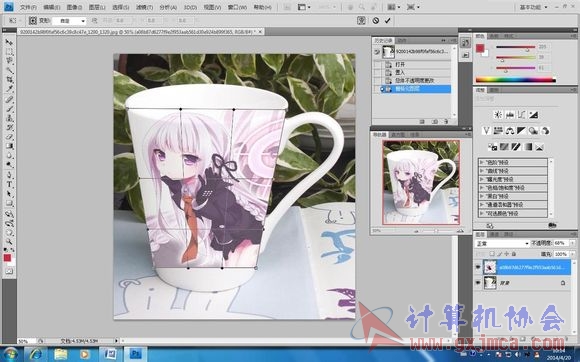Add a Black & White adjustment icon

click(x=521, y=131)
